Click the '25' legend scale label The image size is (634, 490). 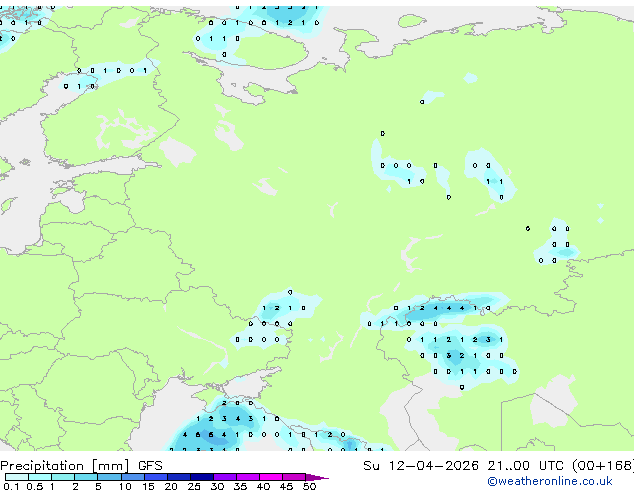194,486
